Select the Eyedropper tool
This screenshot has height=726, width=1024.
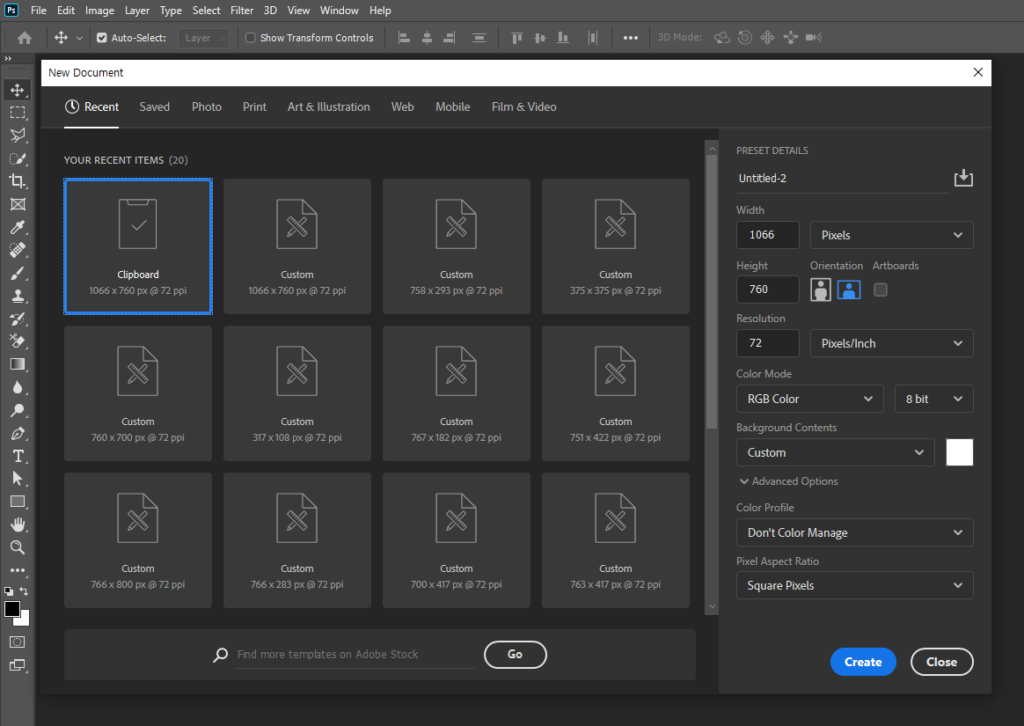point(17,227)
